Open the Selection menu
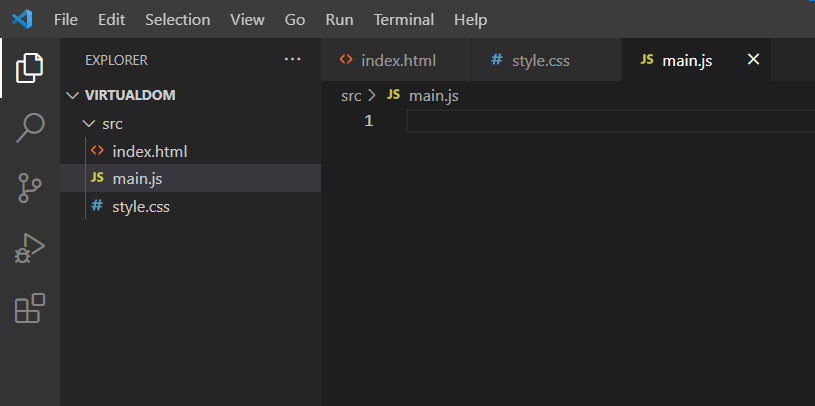Image resolution: width=815 pixels, height=406 pixels. pyautogui.click(x=178, y=20)
